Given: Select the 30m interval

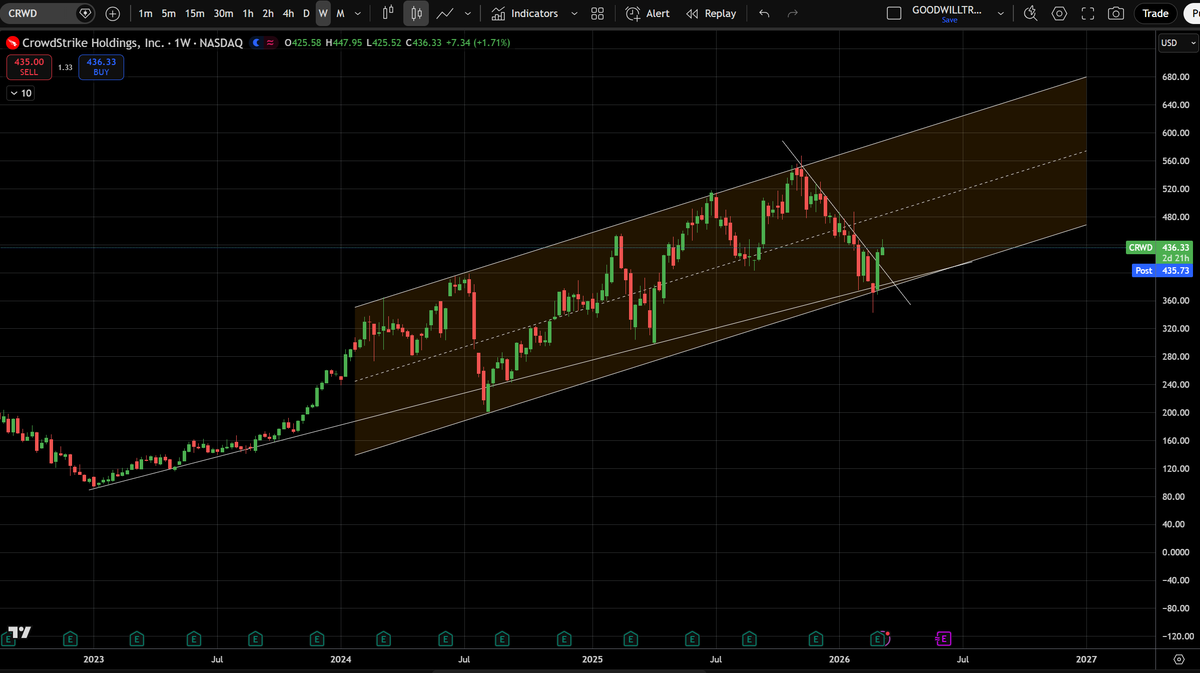Looking at the screenshot, I should pyautogui.click(x=223, y=13).
